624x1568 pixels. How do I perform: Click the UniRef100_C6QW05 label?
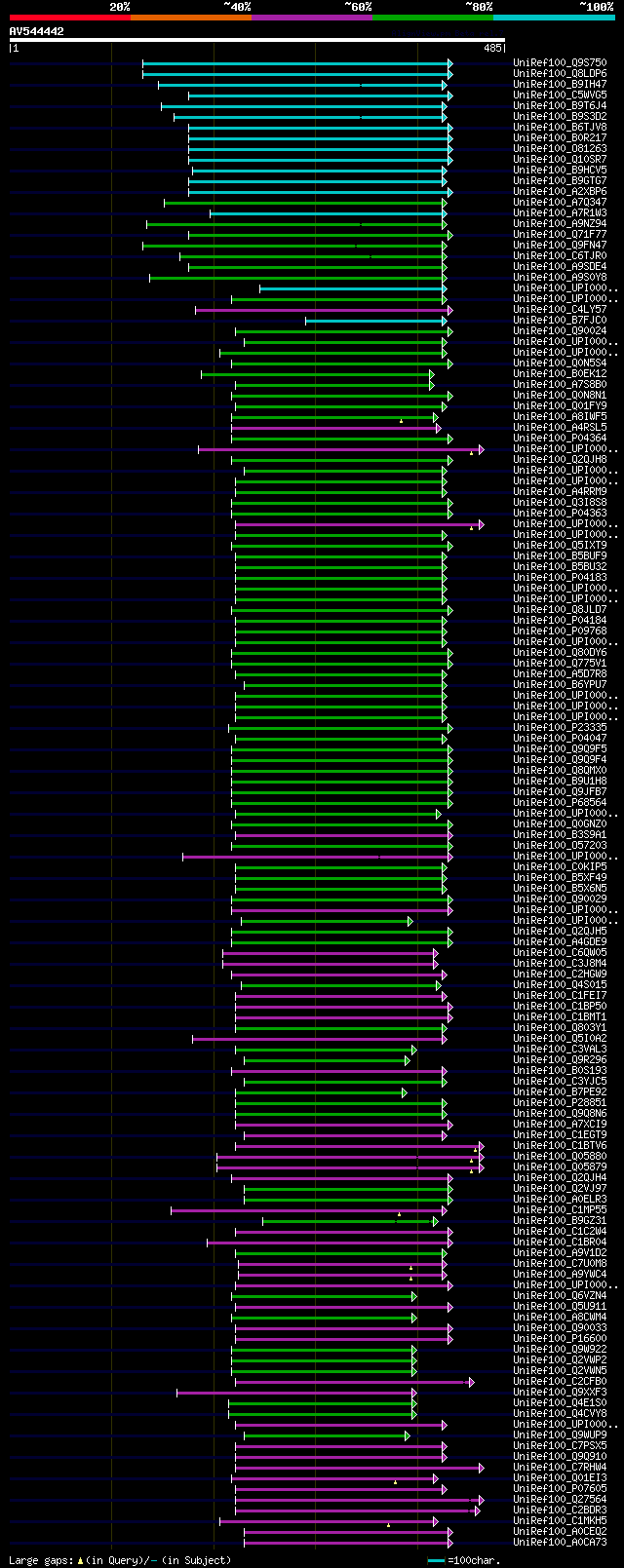click(x=560, y=953)
